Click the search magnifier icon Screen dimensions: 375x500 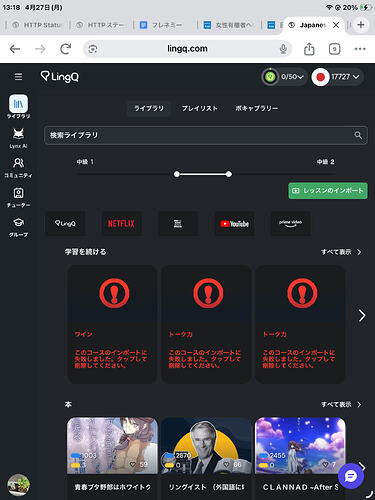pos(358,135)
